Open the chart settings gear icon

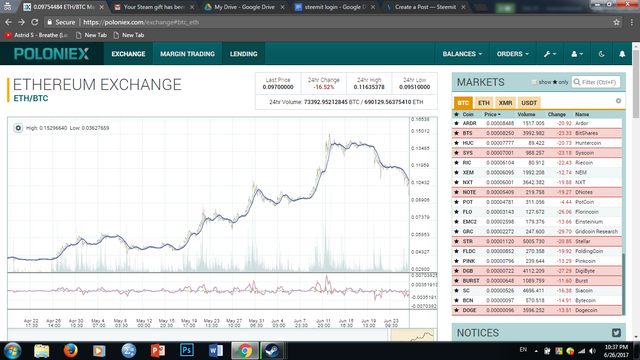(18, 128)
